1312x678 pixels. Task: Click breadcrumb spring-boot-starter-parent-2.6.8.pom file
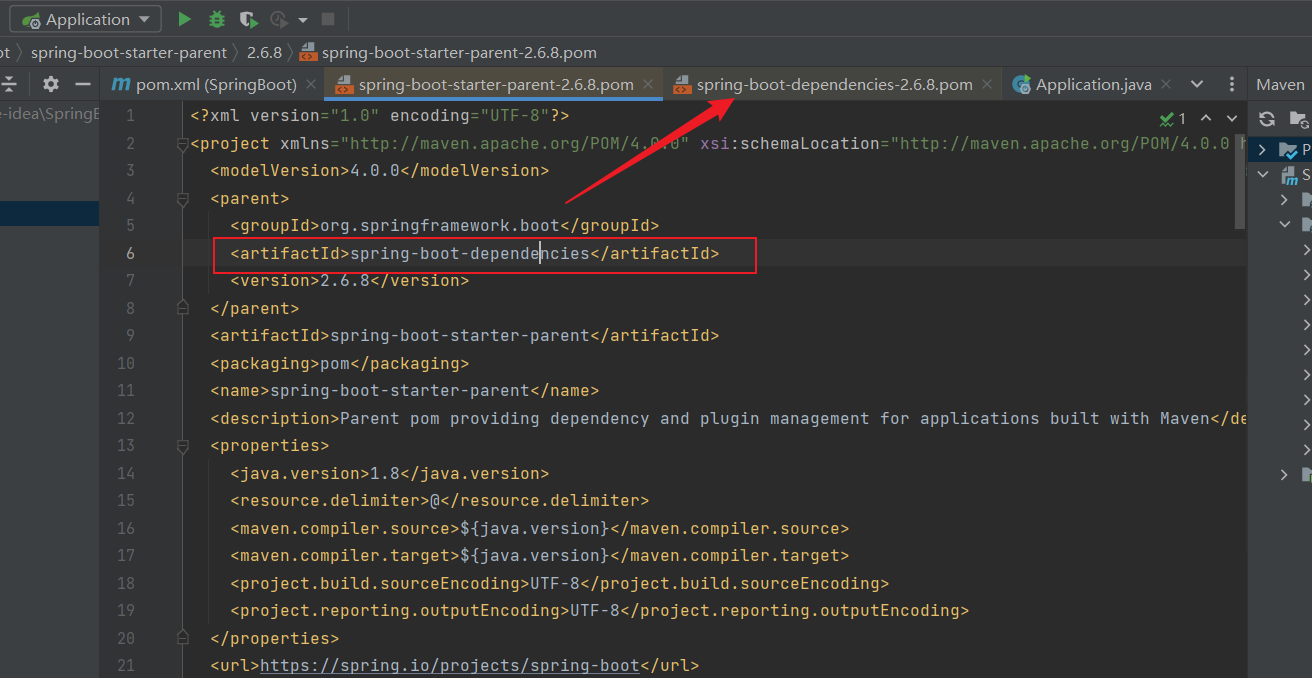click(x=449, y=52)
